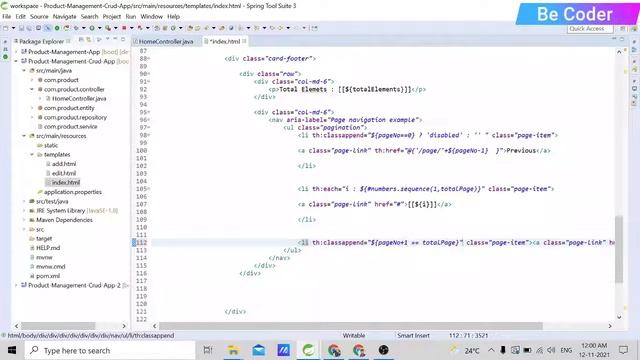The height and width of the screenshot is (360, 640).
Task: Click the editor vertical scrollbar thumb
Action: (619, 249)
